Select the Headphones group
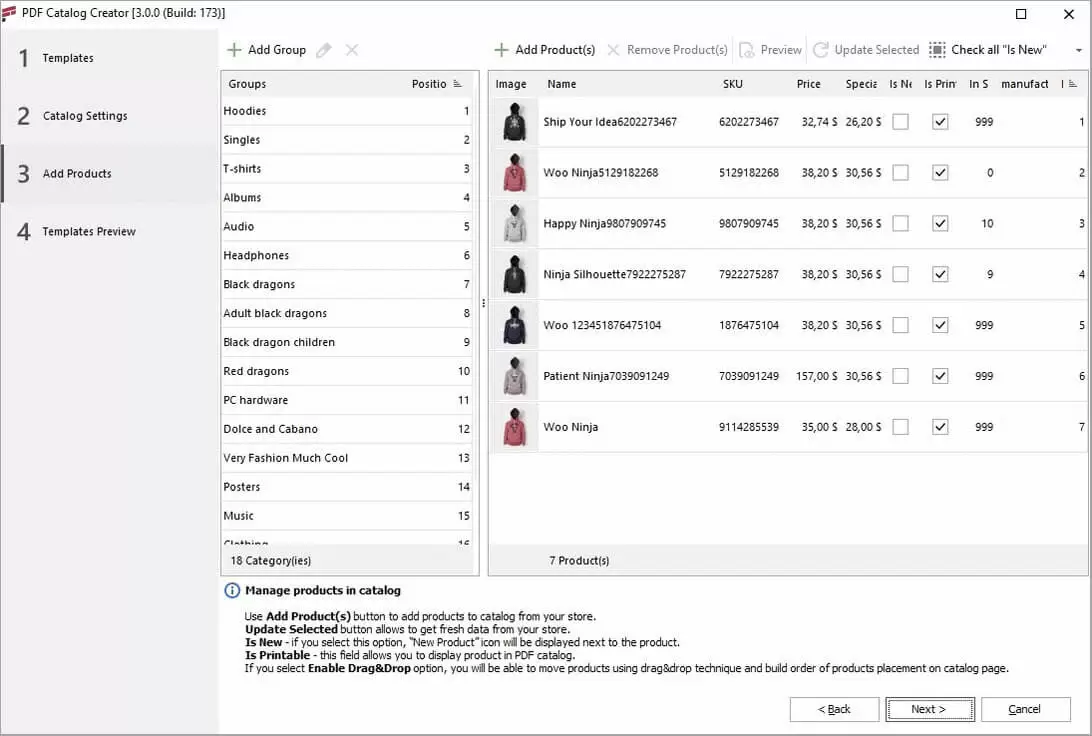1092x736 pixels. point(256,256)
